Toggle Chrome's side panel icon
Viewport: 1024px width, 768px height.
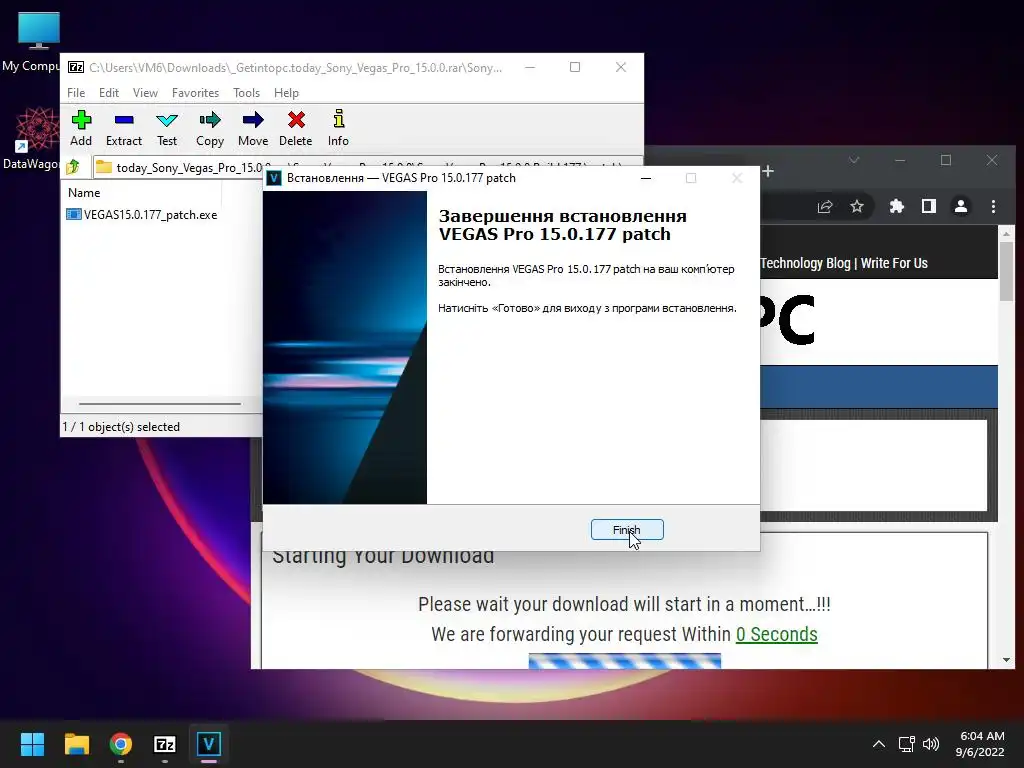pos(929,207)
